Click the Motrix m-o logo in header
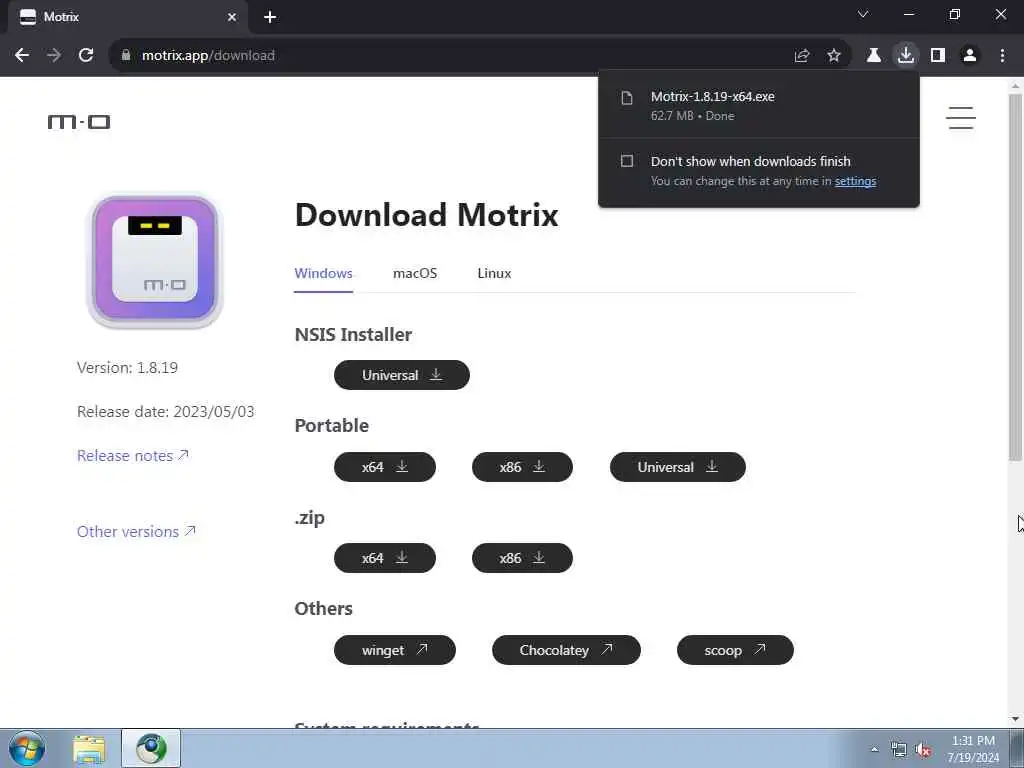The height and width of the screenshot is (768, 1024). coord(79,122)
